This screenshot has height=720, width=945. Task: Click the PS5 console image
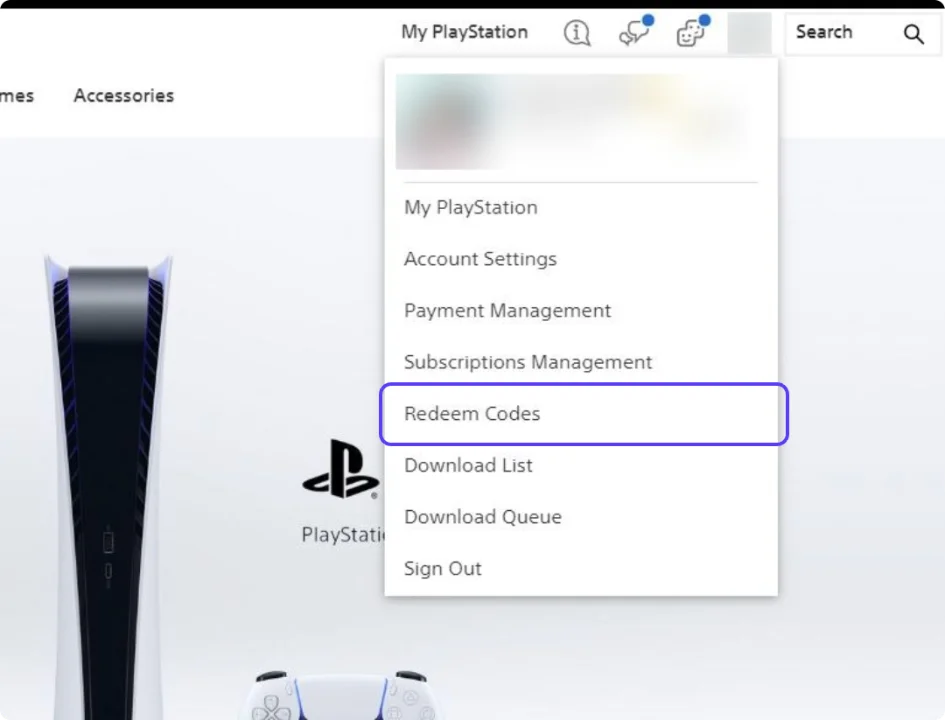[108, 486]
